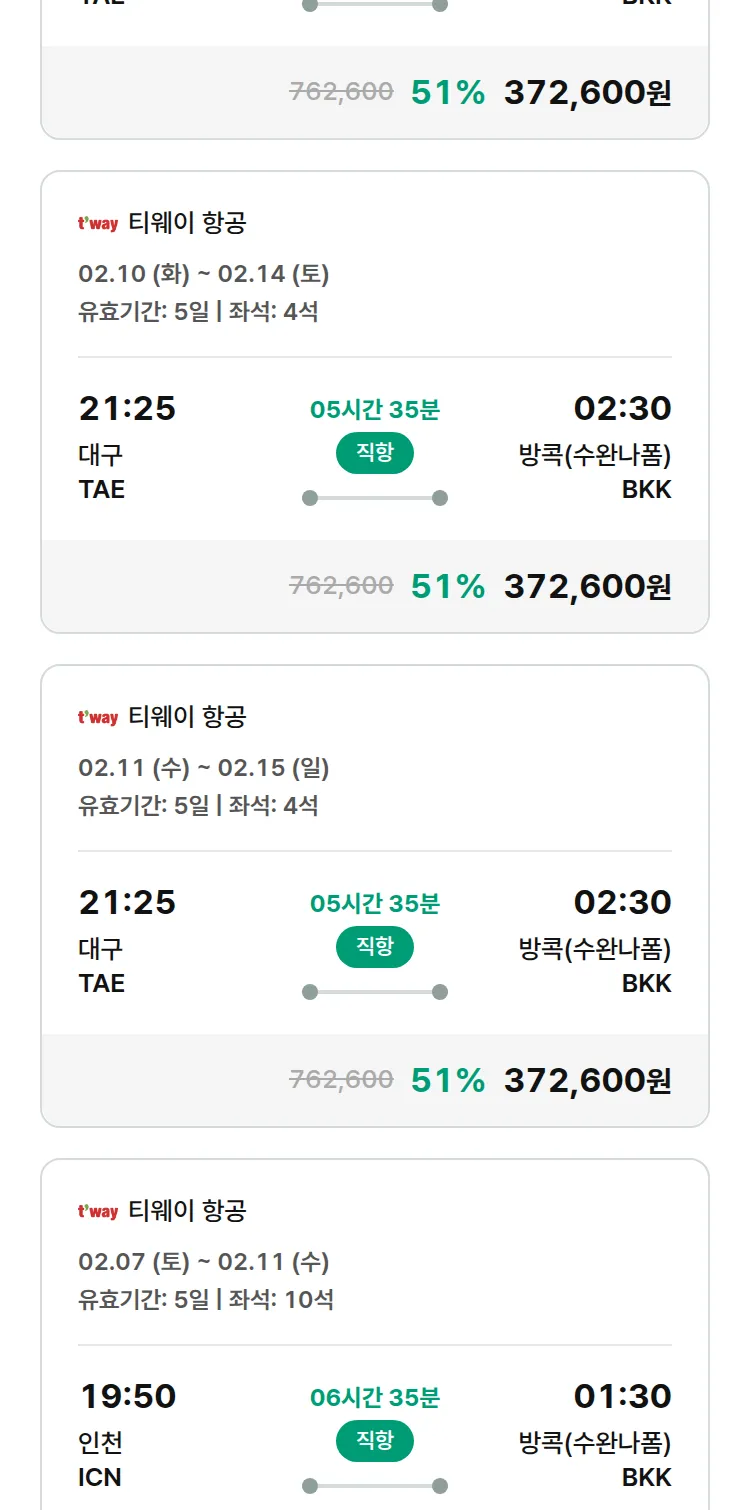The width and height of the screenshot is (750, 1510).
Task: Select the 372,600원 price on the 02.10 flight
Action: click(x=587, y=586)
